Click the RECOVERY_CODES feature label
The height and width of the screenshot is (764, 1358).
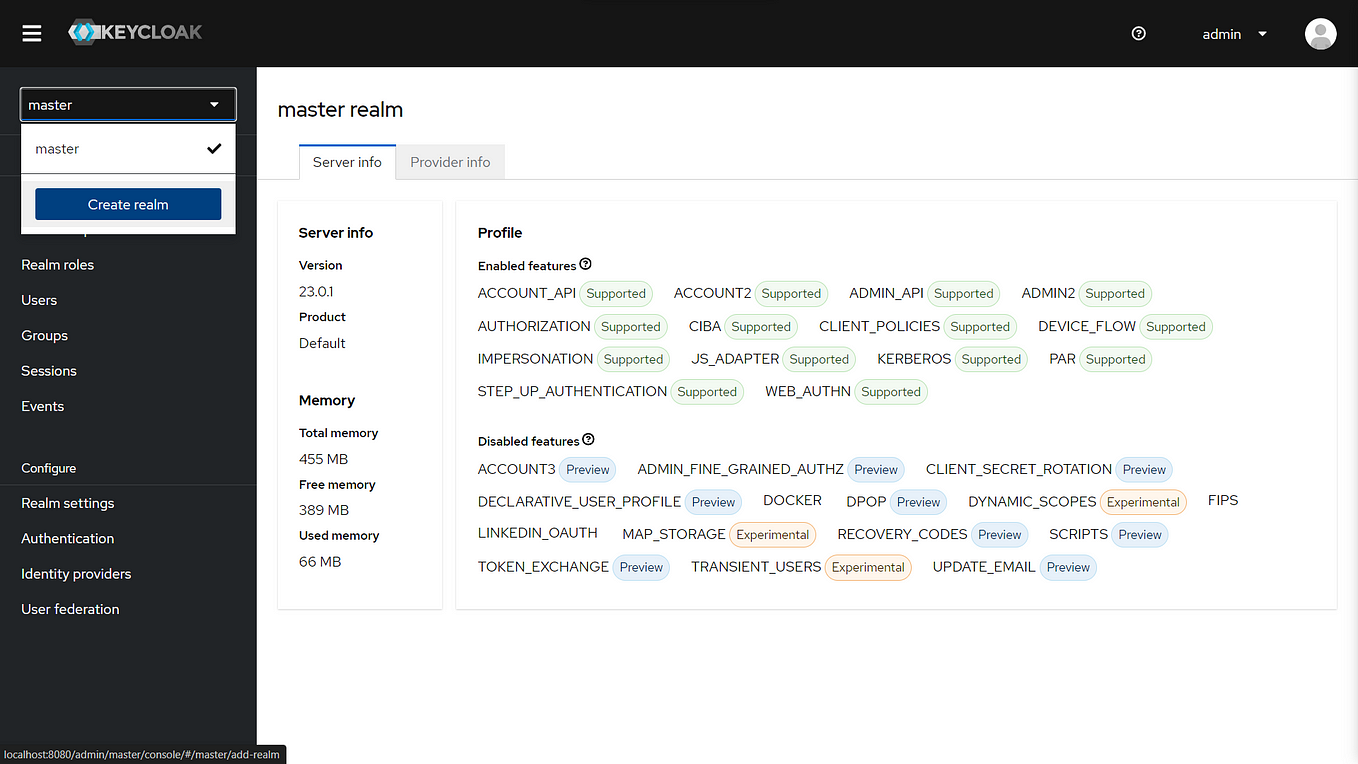pyautogui.click(x=902, y=534)
